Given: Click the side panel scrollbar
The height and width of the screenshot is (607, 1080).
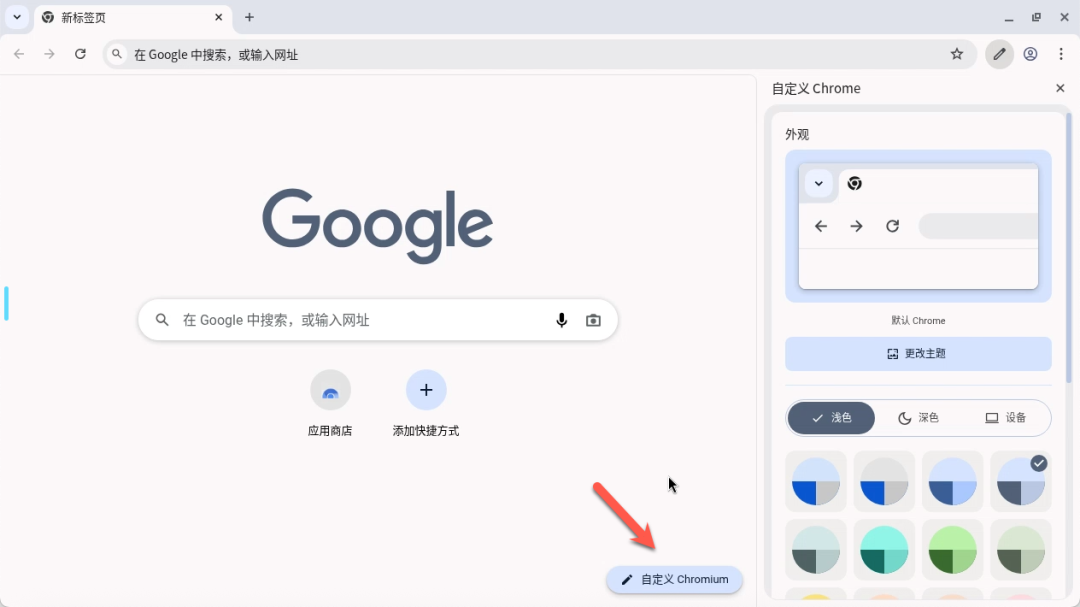Looking at the screenshot, I should pyautogui.click(x=1068, y=248).
